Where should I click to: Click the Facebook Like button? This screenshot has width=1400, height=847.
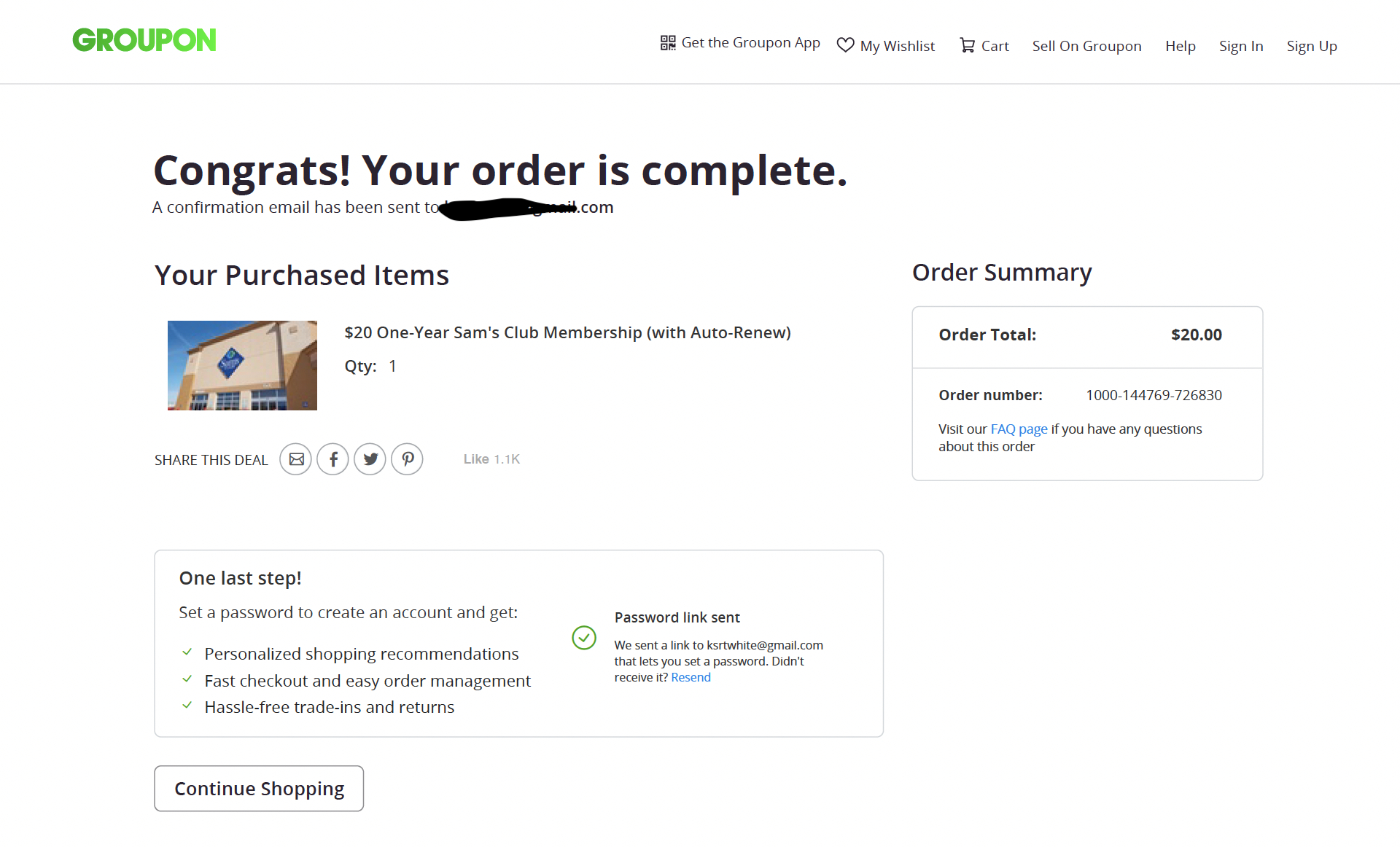point(476,459)
